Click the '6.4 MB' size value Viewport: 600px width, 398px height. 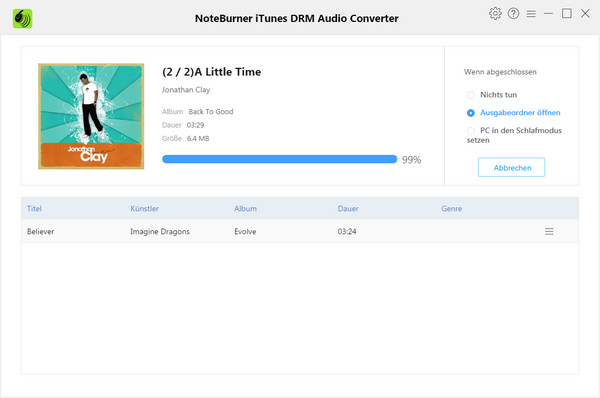coord(198,139)
